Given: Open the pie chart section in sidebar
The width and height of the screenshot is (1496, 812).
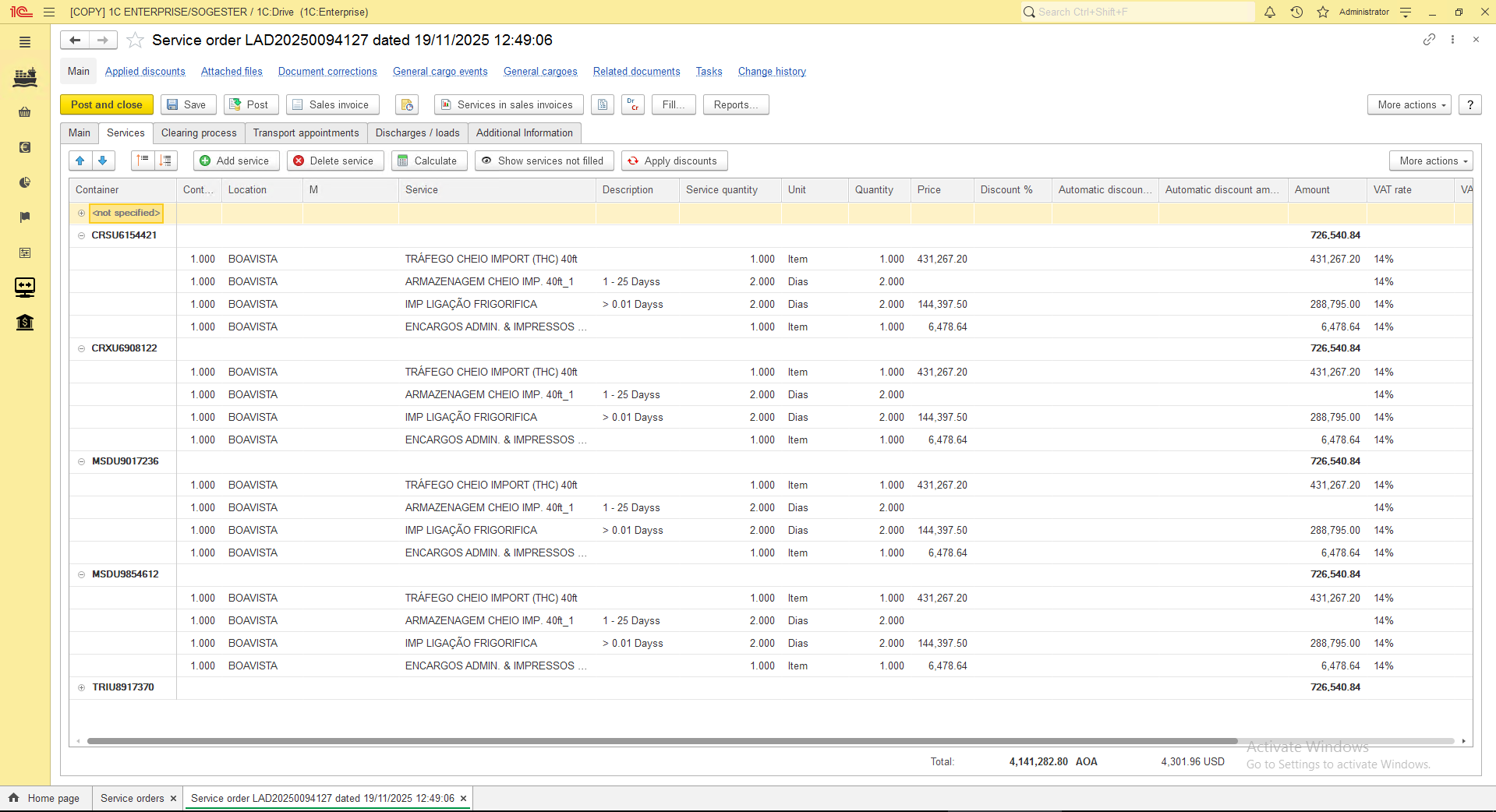Looking at the screenshot, I should point(25,182).
